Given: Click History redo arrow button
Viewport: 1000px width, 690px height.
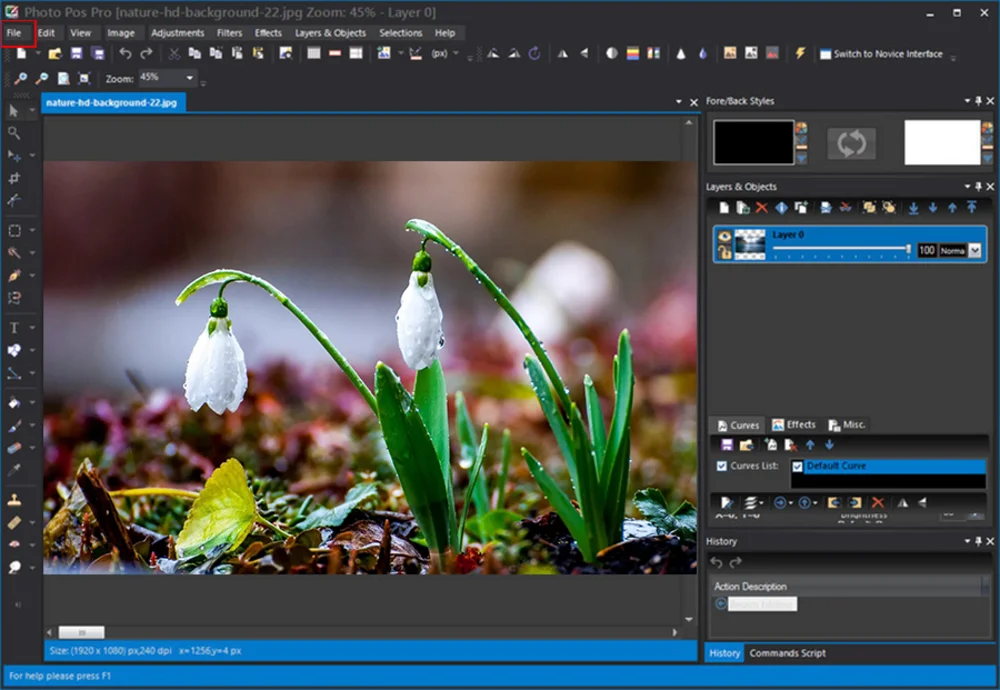Looking at the screenshot, I should (x=735, y=562).
